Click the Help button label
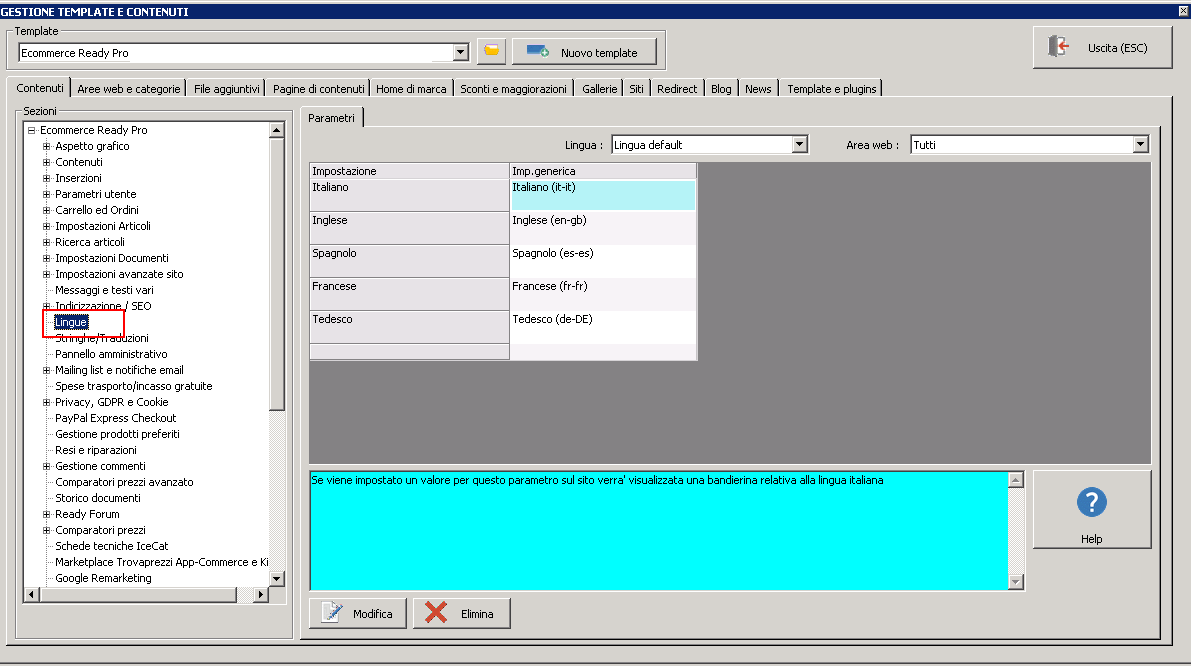1191x666 pixels. pos(1091,538)
